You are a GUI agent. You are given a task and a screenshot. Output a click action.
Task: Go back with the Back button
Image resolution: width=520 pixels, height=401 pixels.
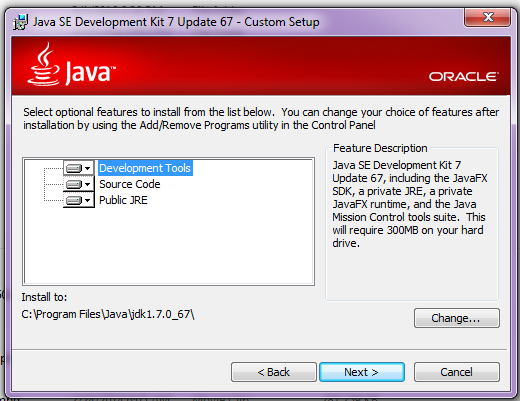coord(274,372)
